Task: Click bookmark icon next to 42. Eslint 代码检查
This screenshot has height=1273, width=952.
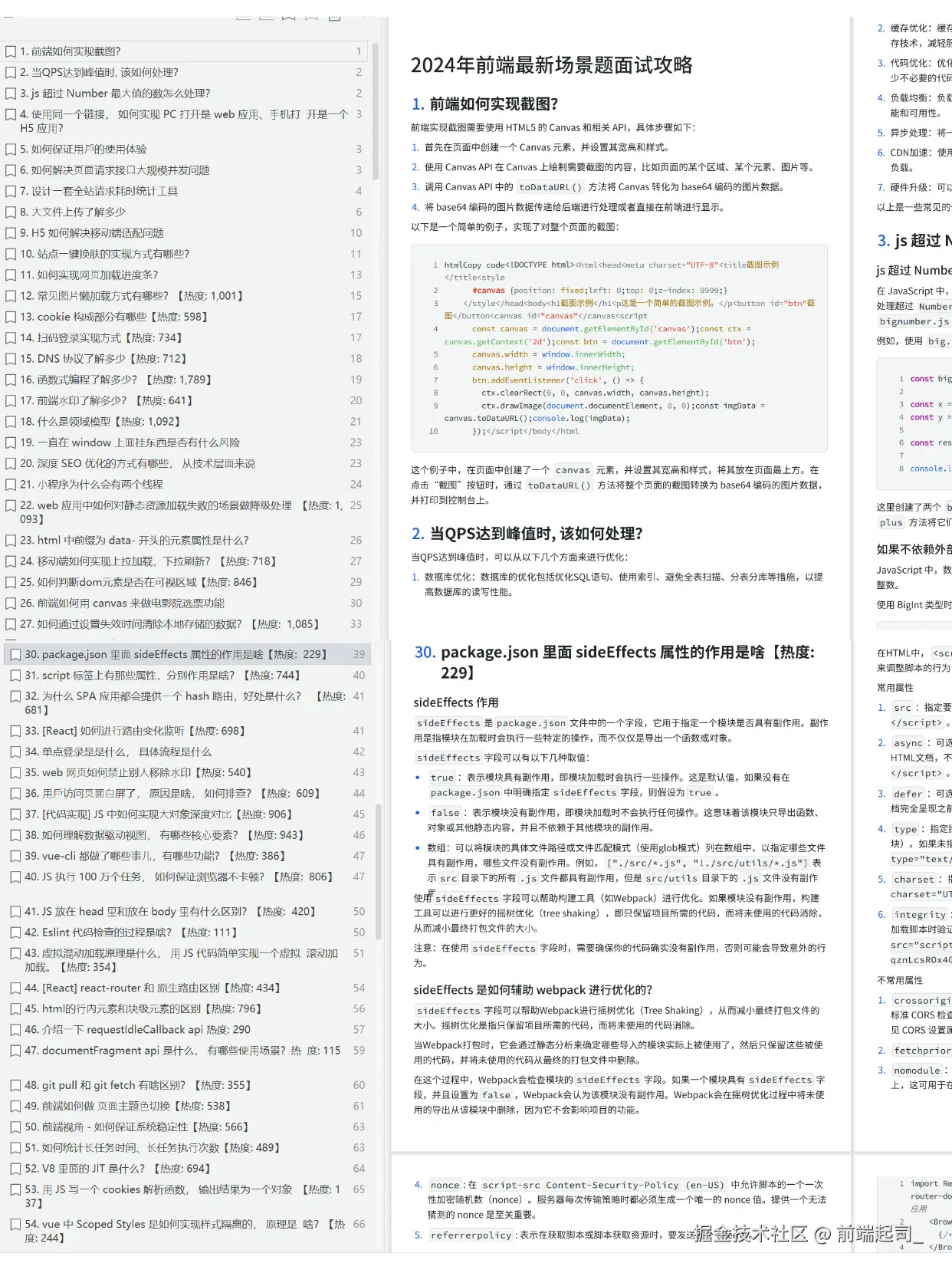Action: pos(15,933)
